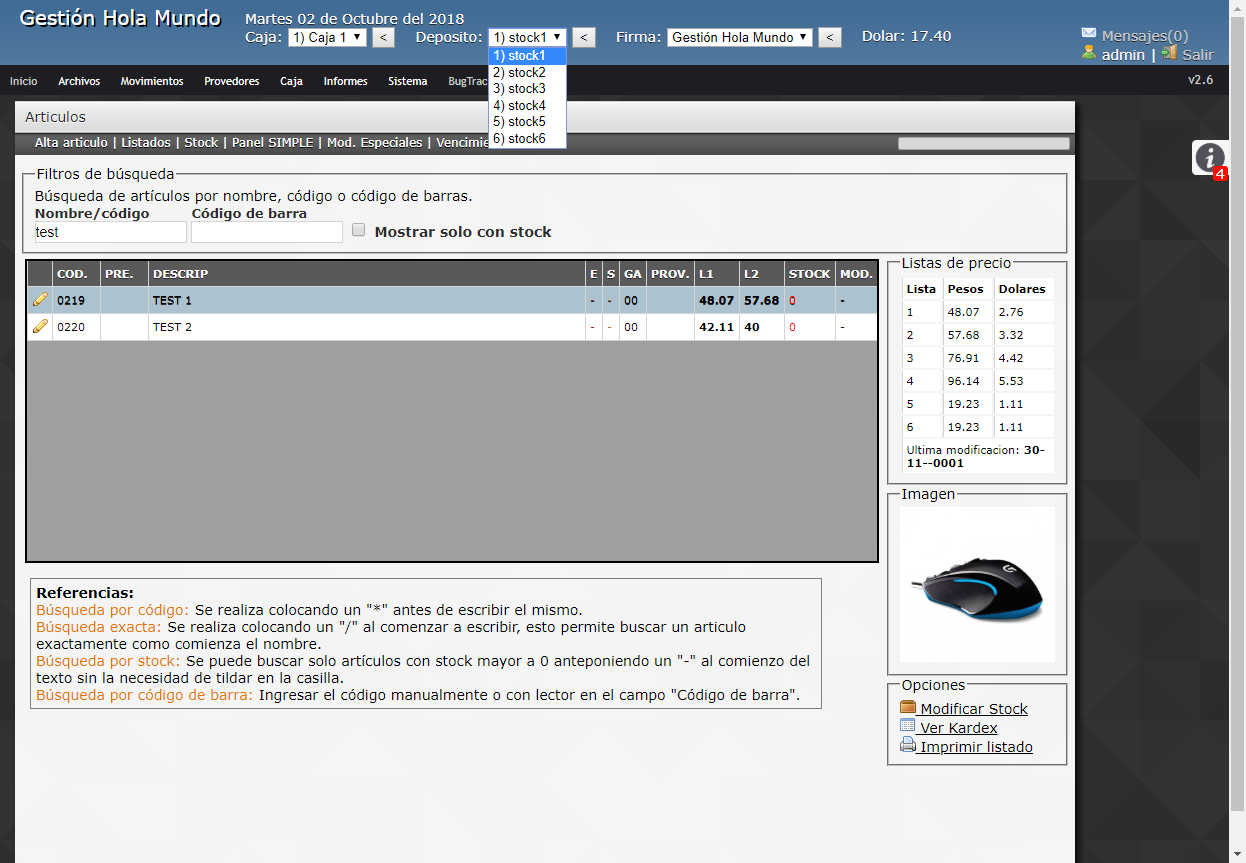Enable Mostrar solo con stock
The width and height of the screenshot is (1246, 863).
(x=358, y=229)
